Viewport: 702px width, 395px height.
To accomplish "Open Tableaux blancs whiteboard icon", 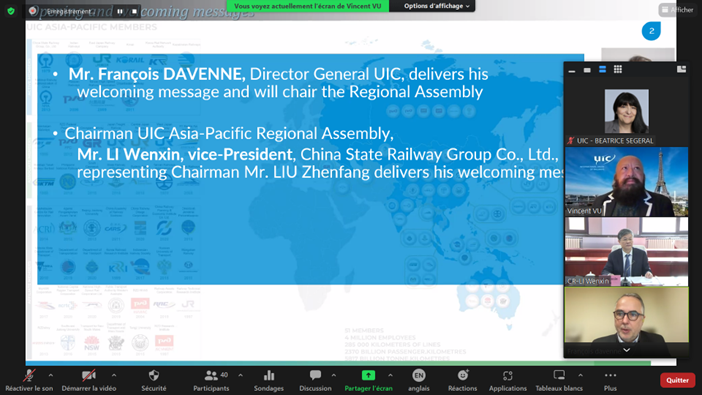I will [559, 375].
